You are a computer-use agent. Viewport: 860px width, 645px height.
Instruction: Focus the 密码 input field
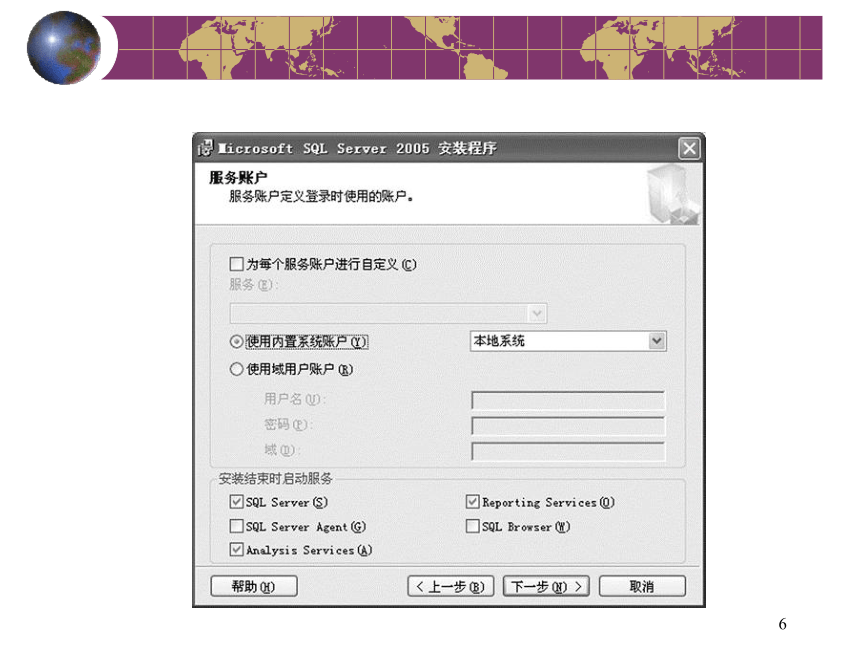tap(568, 426)
